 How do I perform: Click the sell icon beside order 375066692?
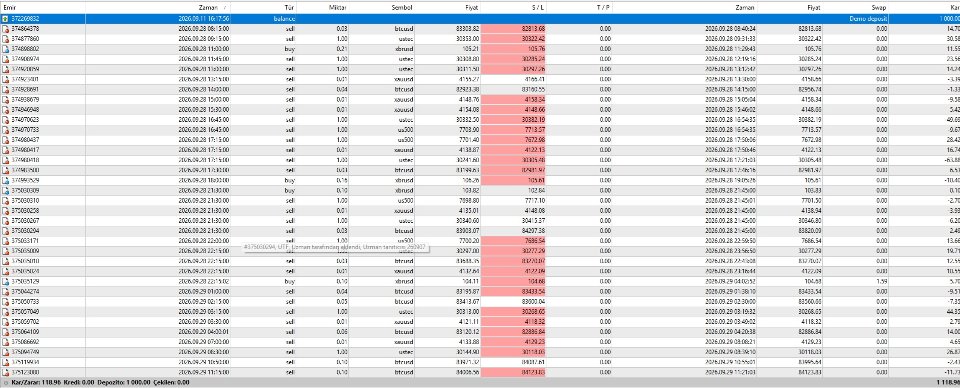(6, 342)
